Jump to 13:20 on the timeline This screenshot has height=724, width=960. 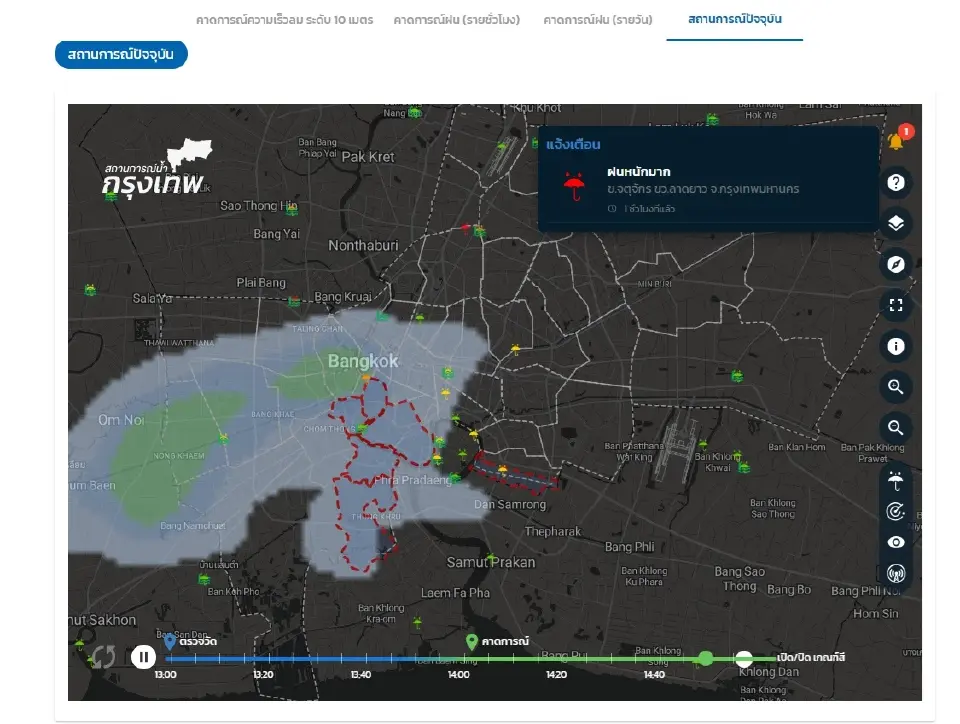(263, 674)
